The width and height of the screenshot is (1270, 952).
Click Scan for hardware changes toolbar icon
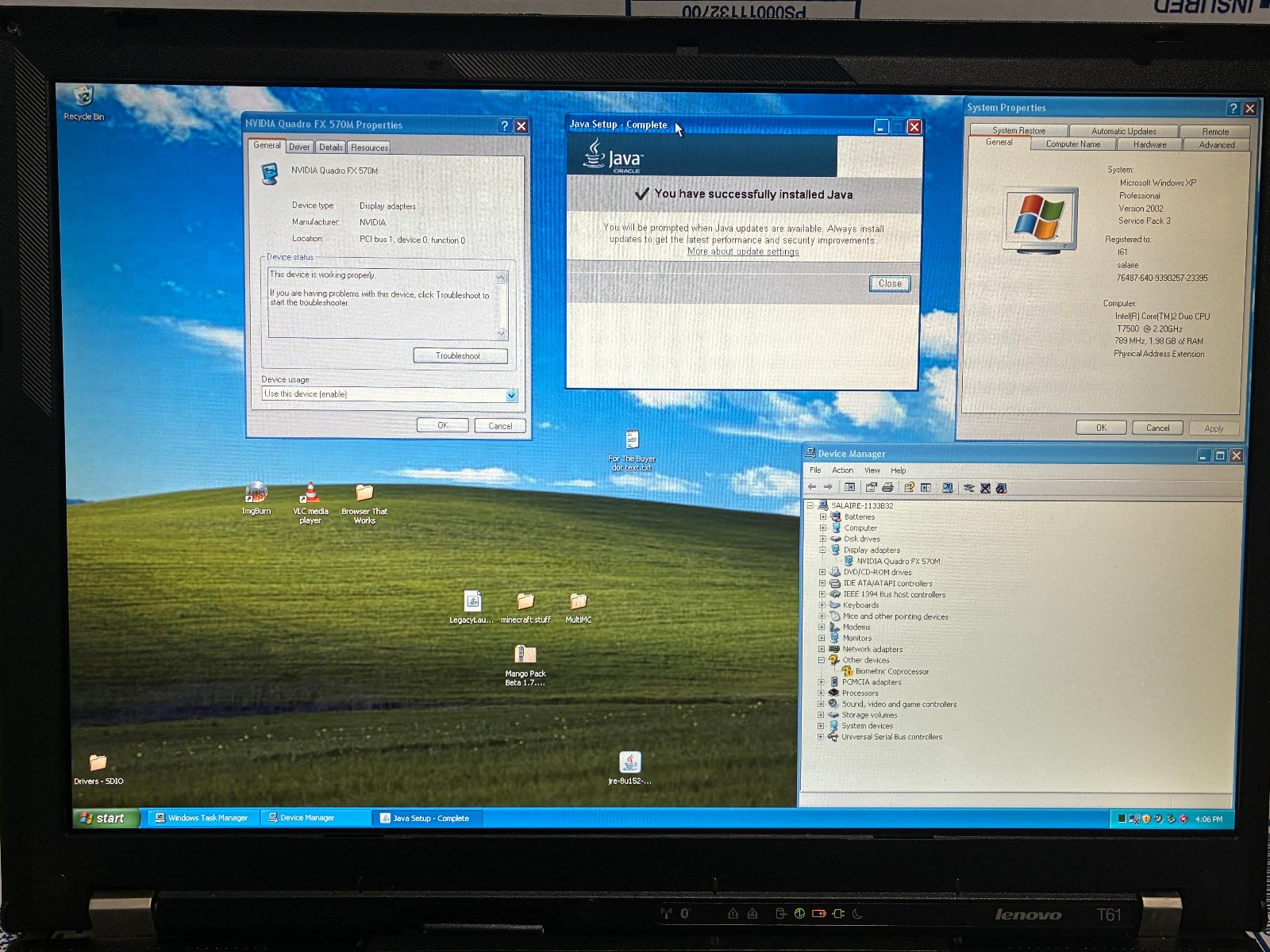947,487
